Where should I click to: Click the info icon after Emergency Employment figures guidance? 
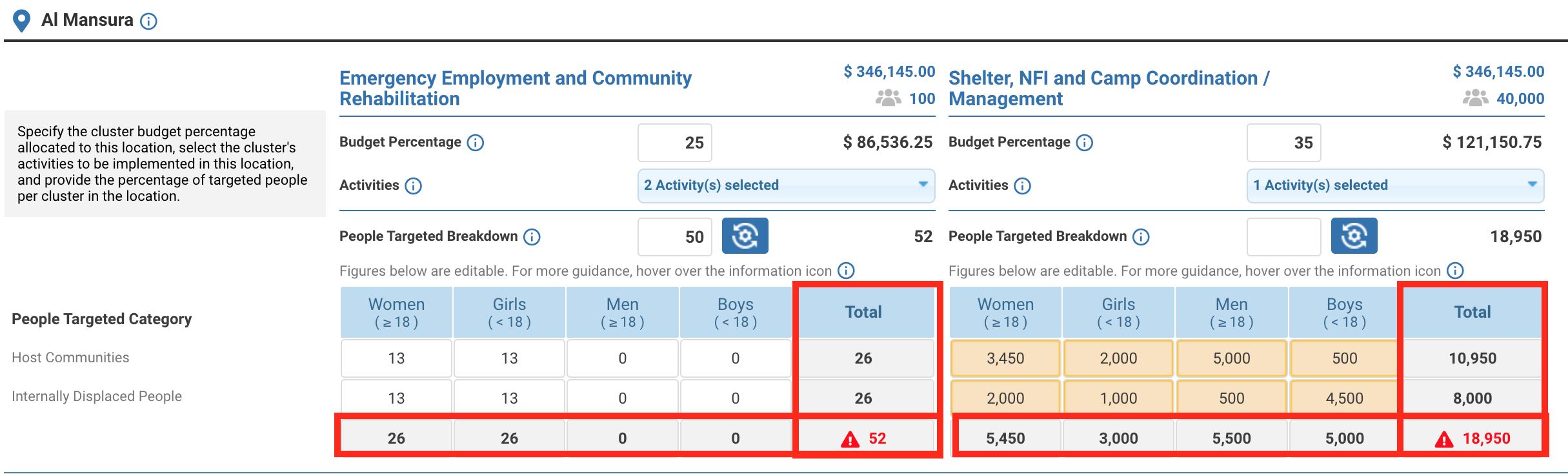click(x=846, y=271)
